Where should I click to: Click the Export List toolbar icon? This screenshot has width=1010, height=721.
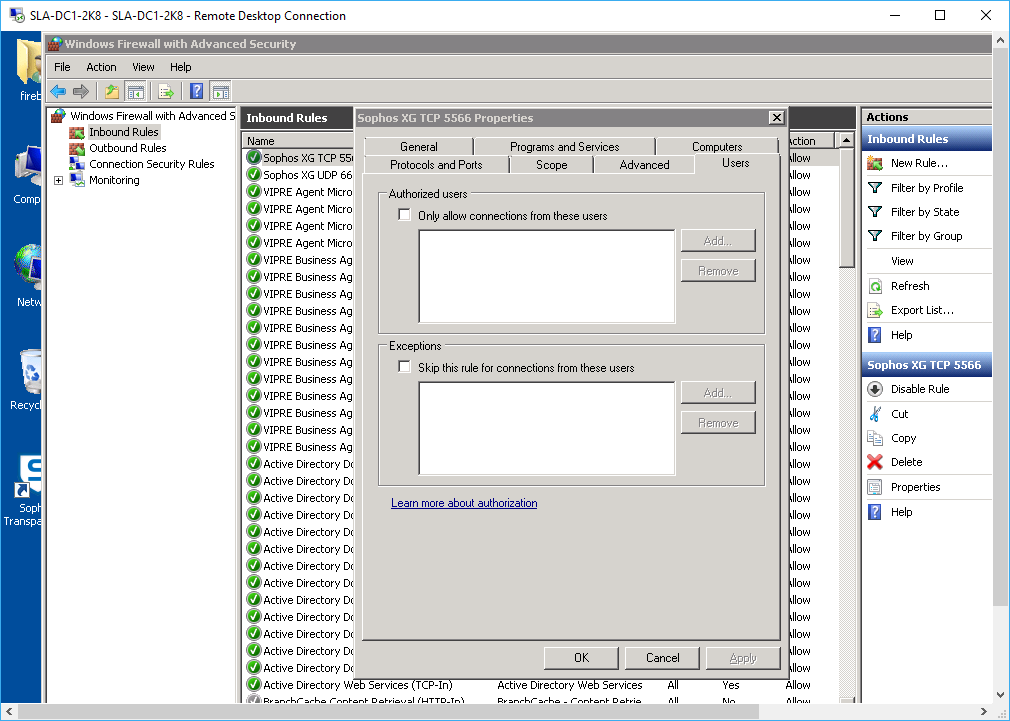click(x=166, y=91)
